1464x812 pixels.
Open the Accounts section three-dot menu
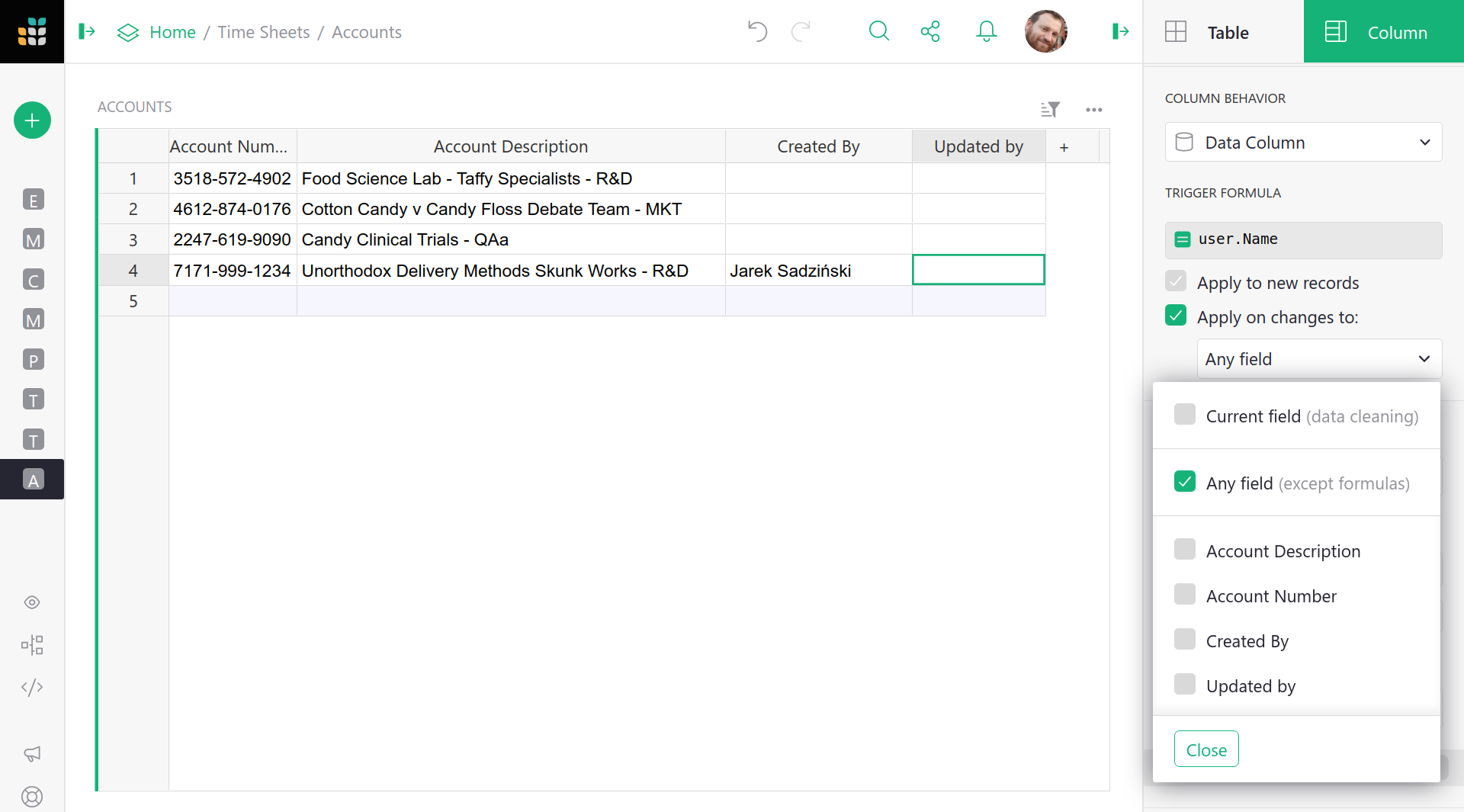pyautogui.click(x=1094, y=110)
